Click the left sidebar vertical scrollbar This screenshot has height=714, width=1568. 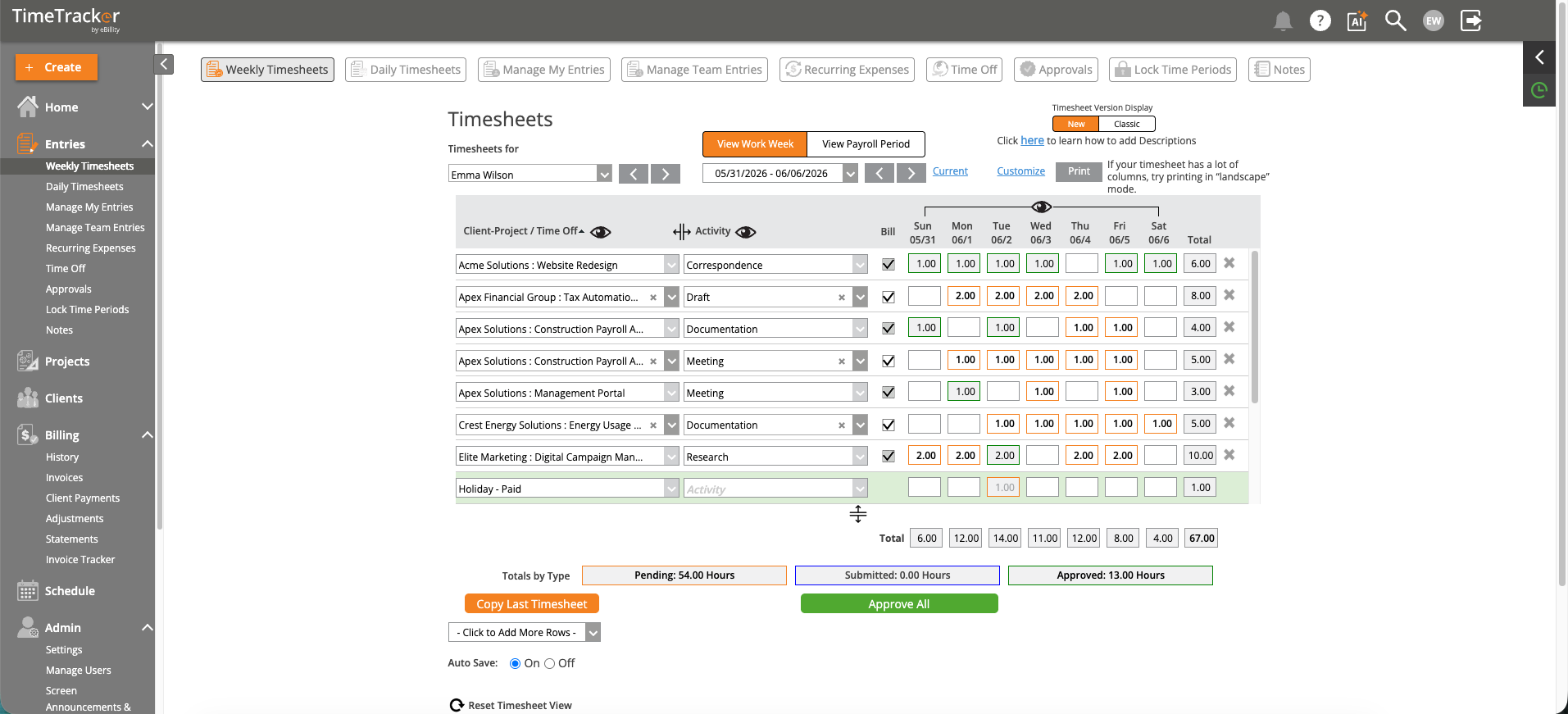(x=159, y=287)
